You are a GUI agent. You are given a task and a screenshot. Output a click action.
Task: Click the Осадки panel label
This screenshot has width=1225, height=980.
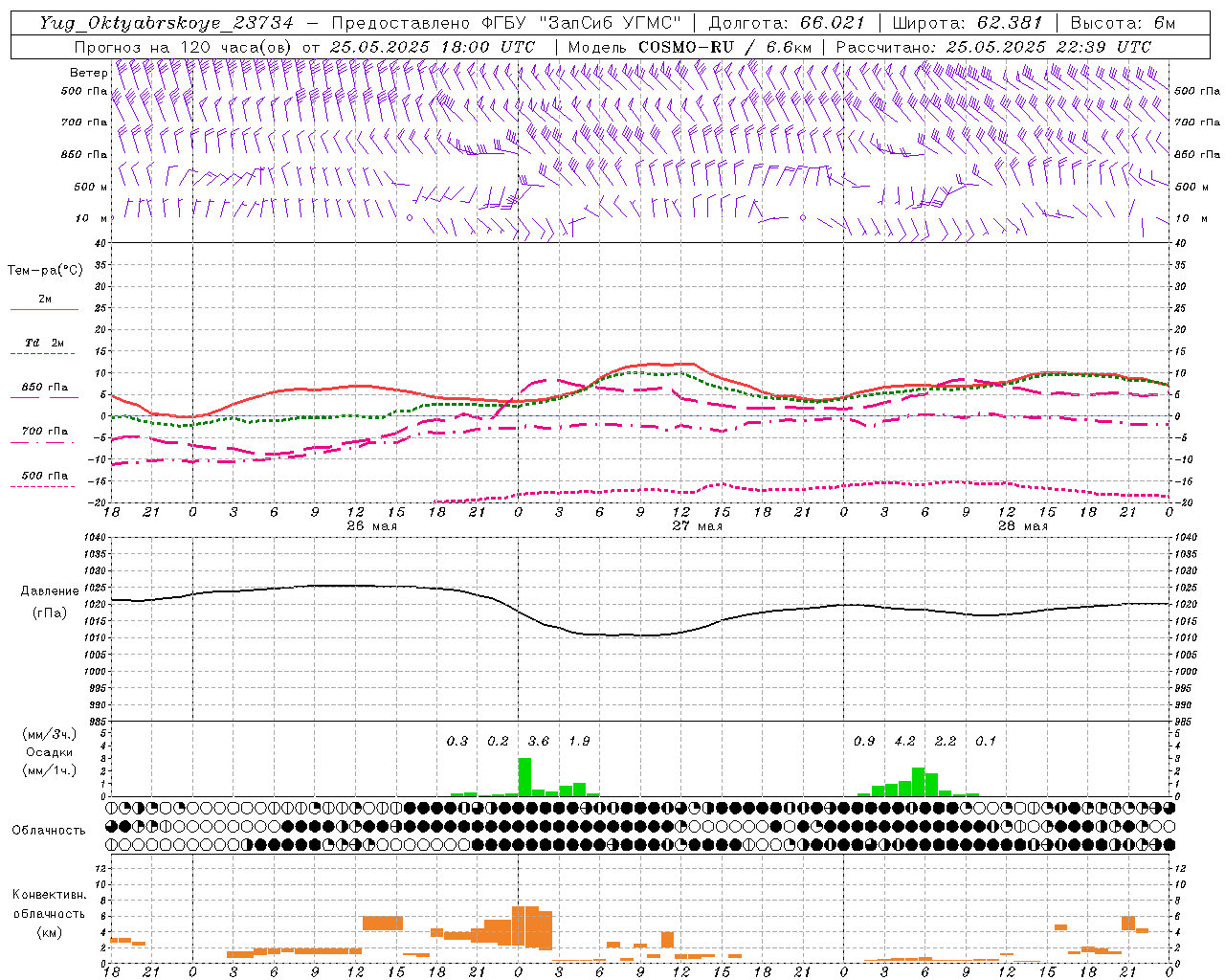pos(50,752)
